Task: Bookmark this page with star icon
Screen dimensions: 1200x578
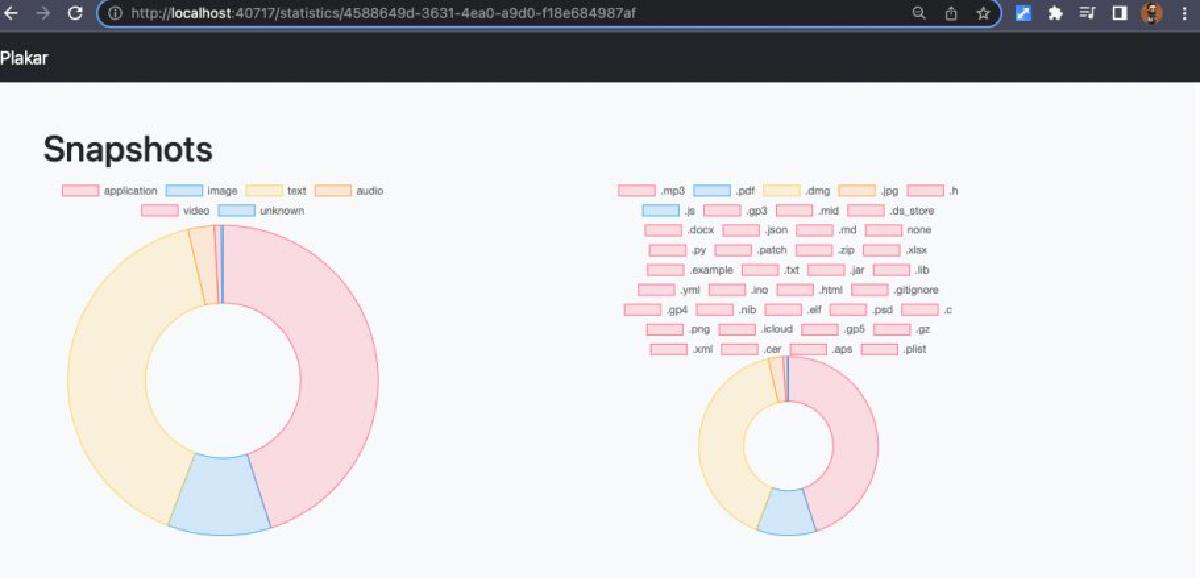Action: (x=983, y=14)
